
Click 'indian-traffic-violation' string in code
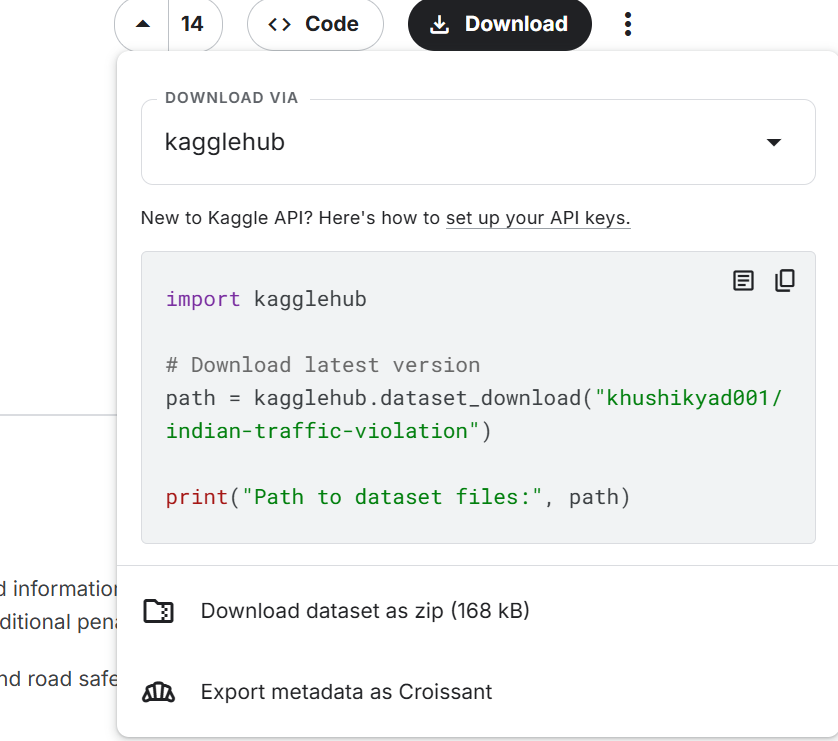pos(316,431)
